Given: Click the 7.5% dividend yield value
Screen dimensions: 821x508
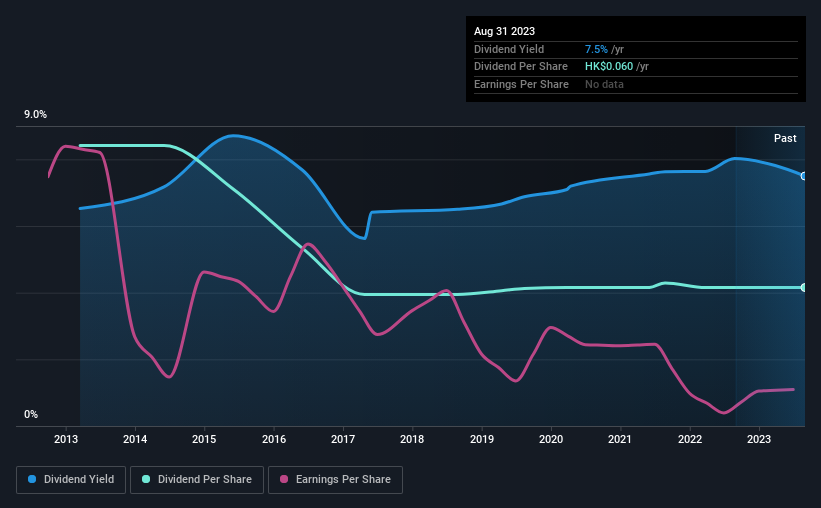Looking at the screenshot, I should tap(596, 49).
